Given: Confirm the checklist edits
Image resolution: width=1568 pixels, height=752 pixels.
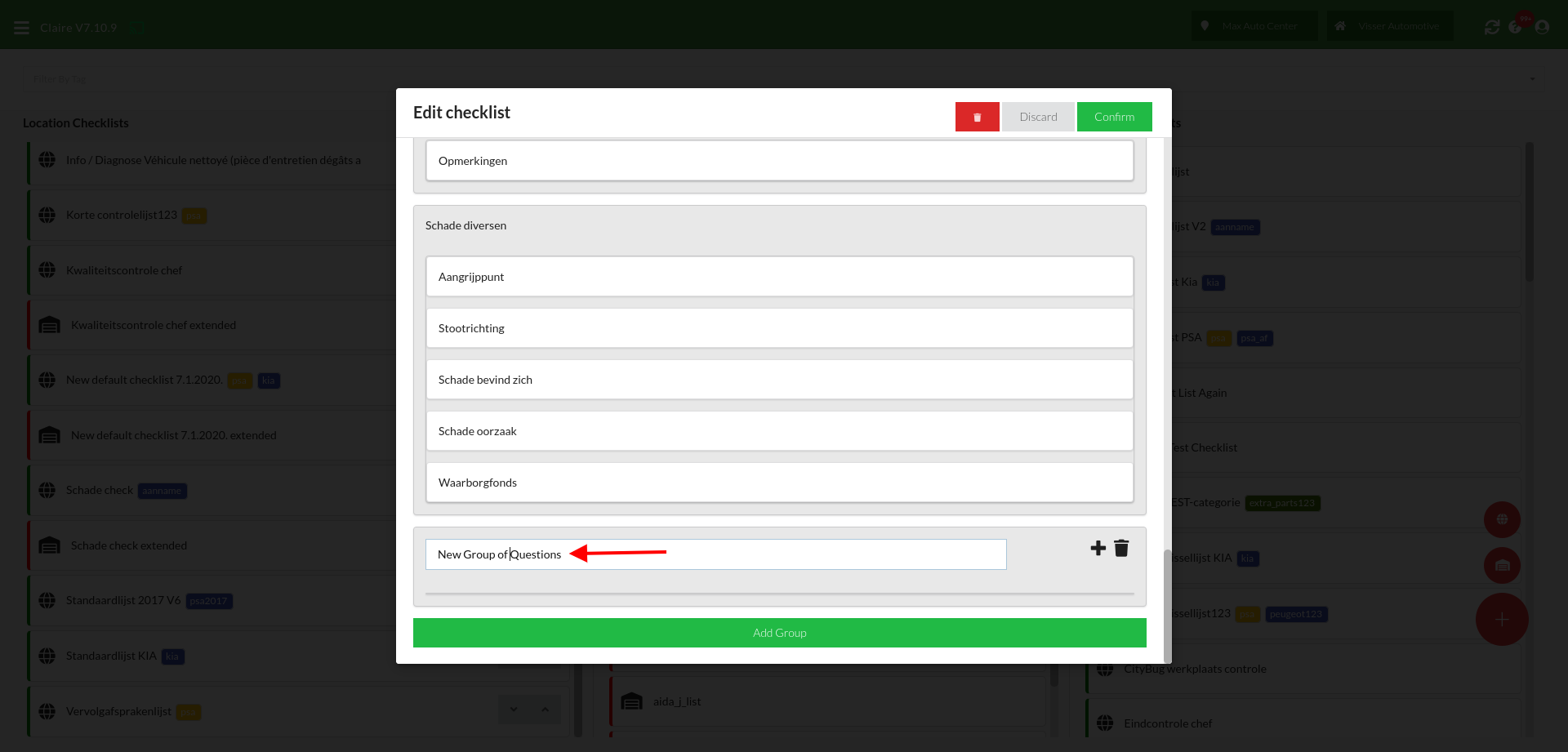Looking at the screenshot, I should [x=1114, y=117].
